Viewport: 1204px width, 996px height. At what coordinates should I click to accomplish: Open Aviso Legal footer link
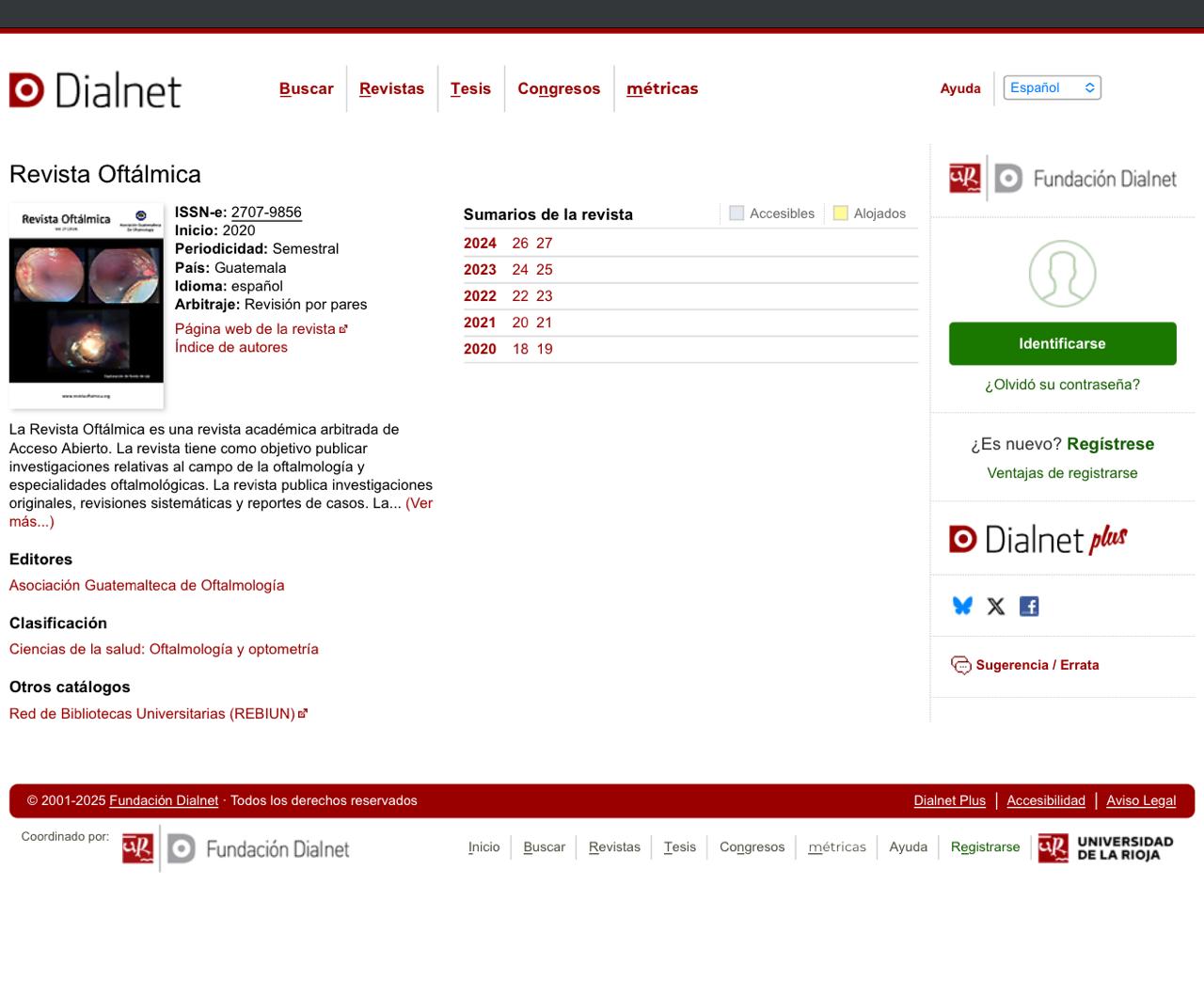pos(1141,801)
